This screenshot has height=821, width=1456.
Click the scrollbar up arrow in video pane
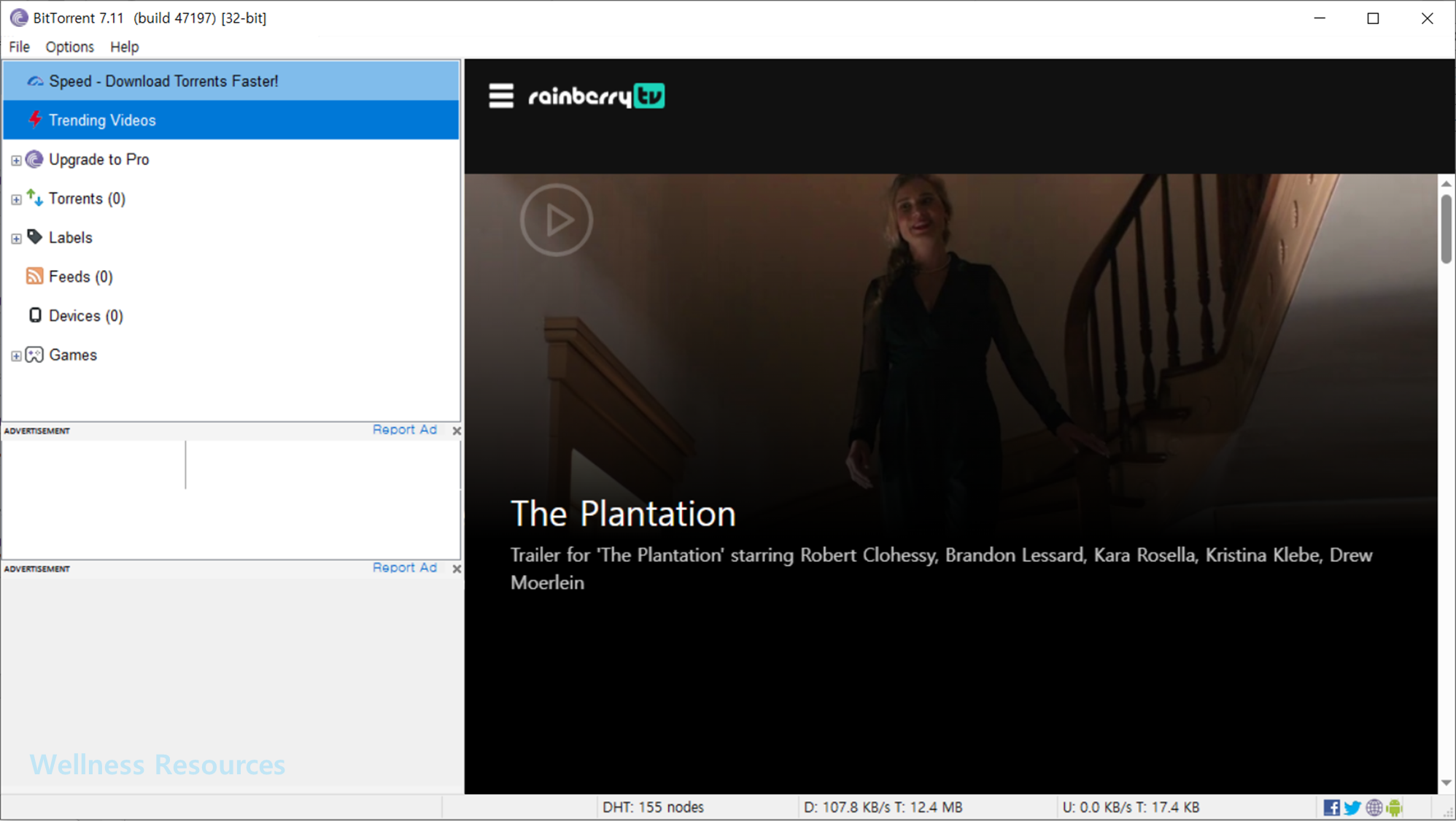pos(1447,183)
